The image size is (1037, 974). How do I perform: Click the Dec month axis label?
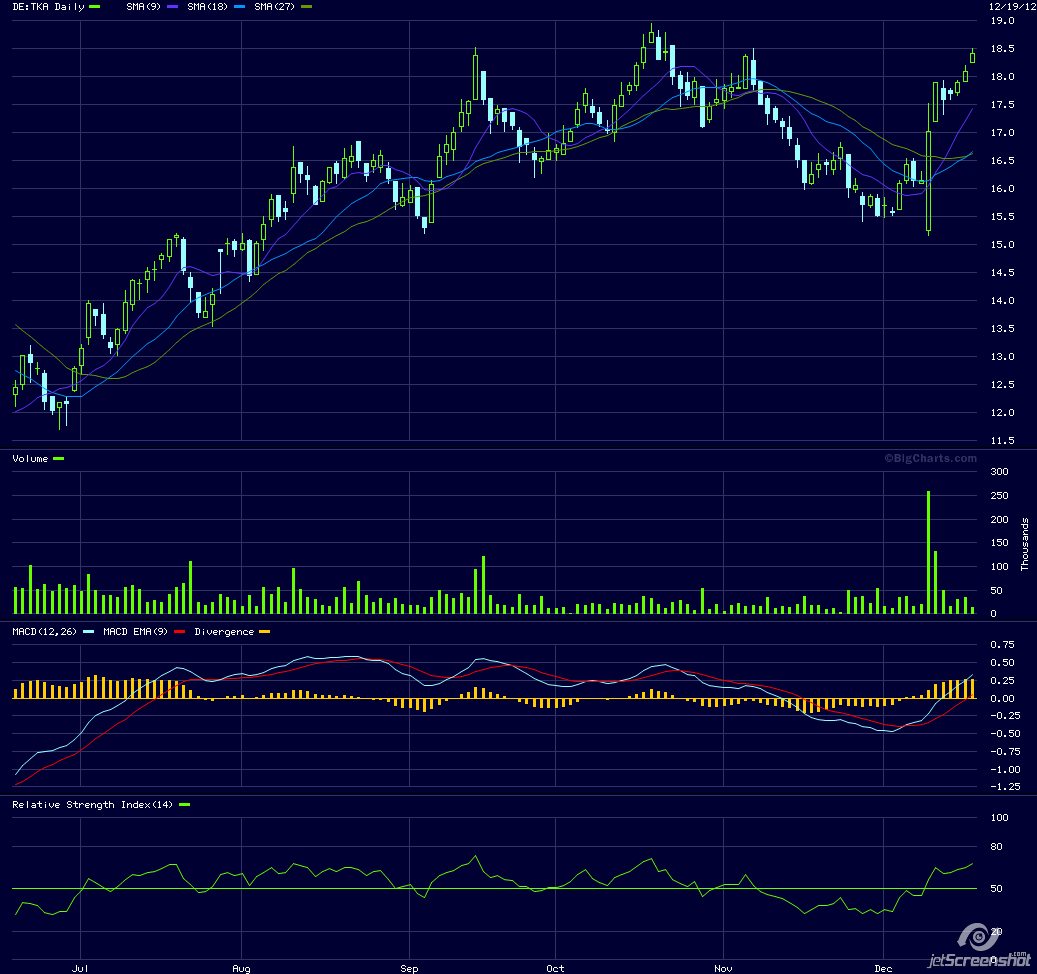883,968
